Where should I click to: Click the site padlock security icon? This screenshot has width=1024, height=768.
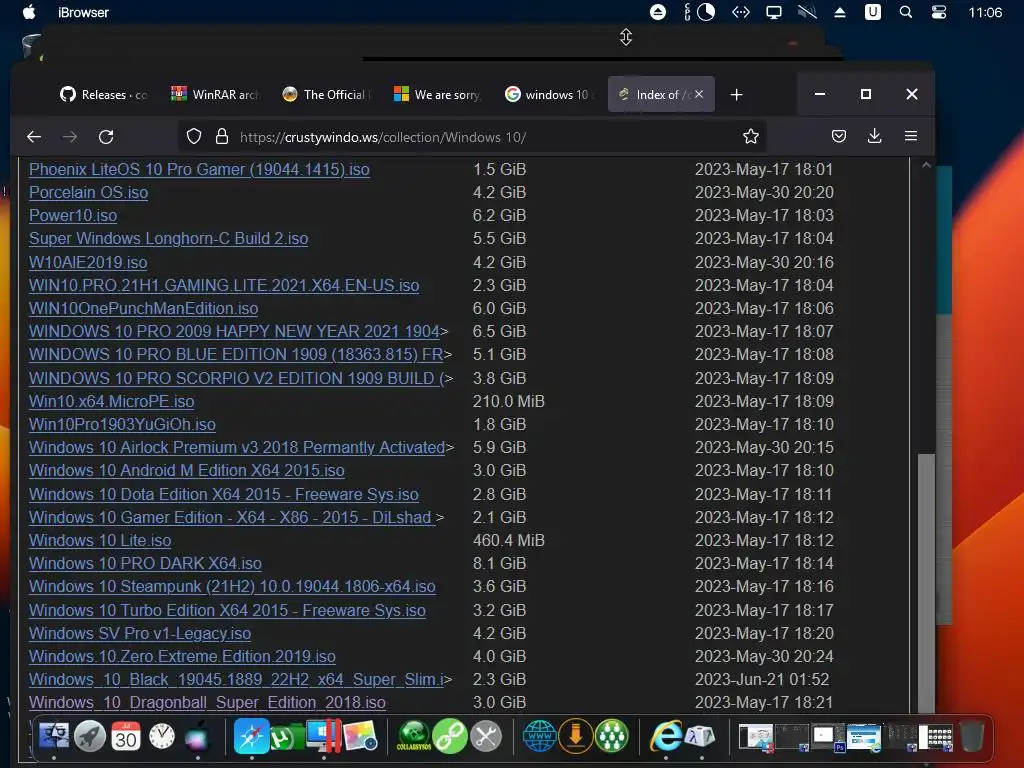point(222,136)
